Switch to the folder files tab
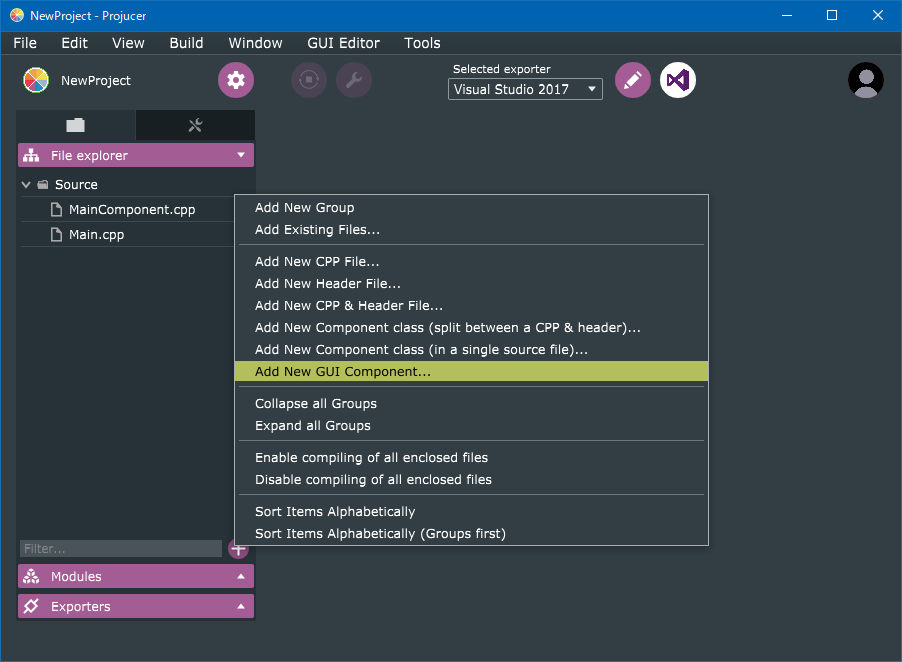 [76, 125]
